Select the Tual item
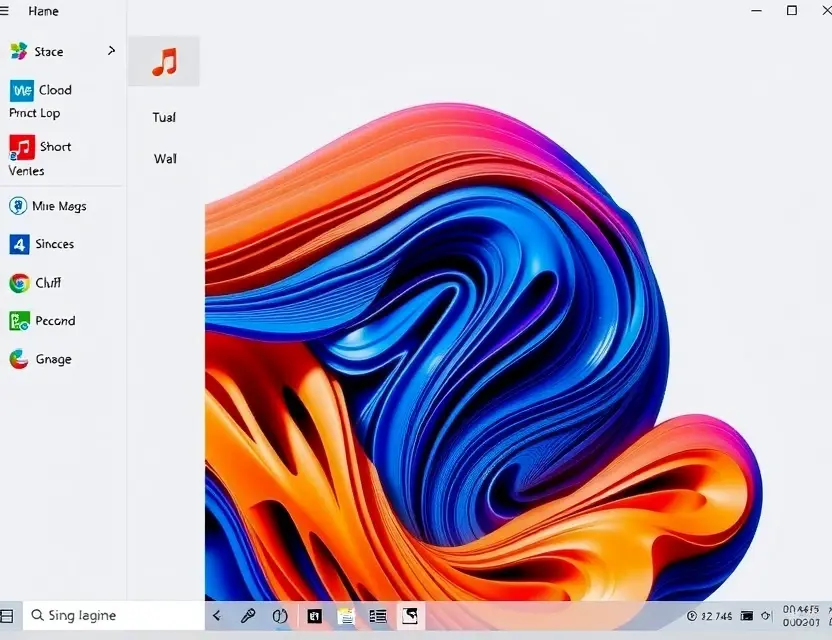 coord(164,117)
